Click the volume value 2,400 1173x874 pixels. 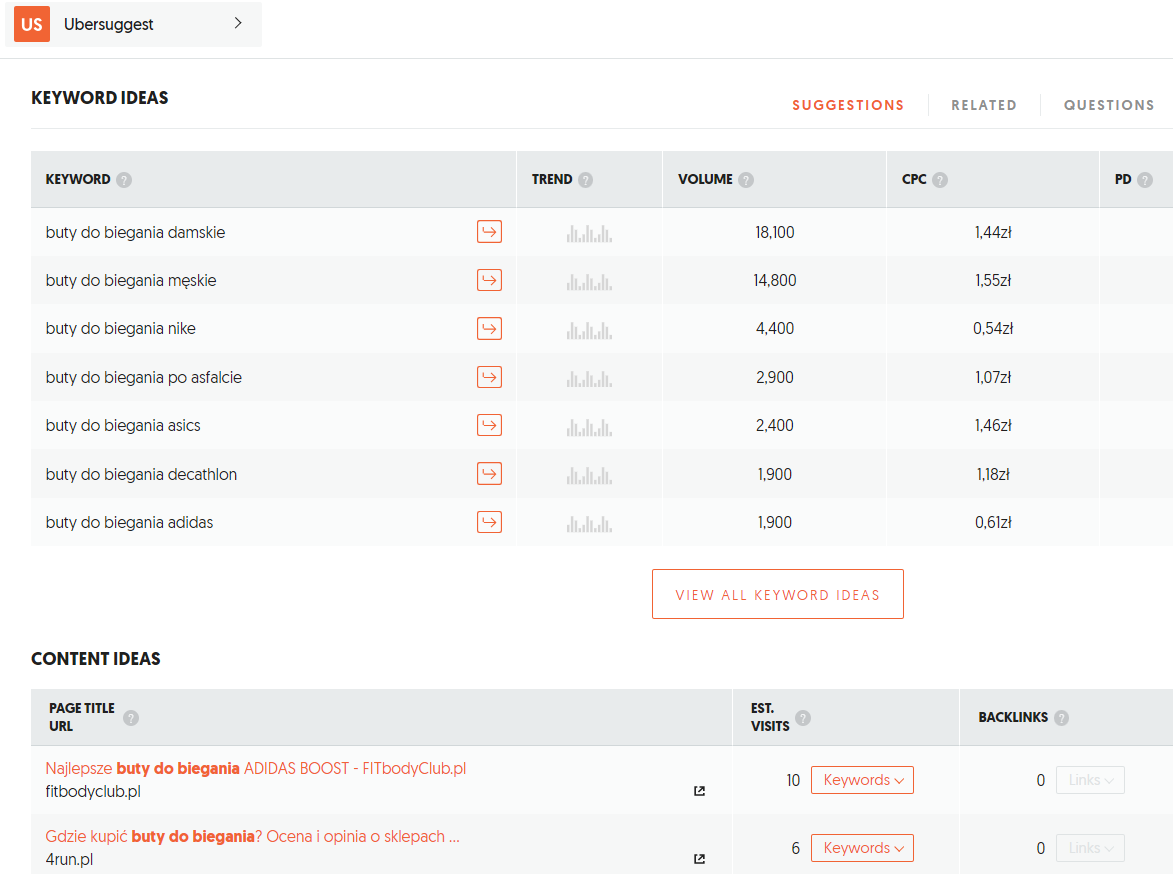coord(775,426)
